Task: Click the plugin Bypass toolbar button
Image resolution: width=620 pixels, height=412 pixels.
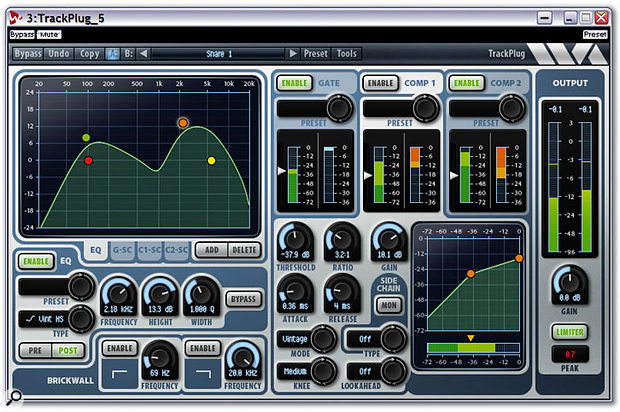Action: (28, 53)
